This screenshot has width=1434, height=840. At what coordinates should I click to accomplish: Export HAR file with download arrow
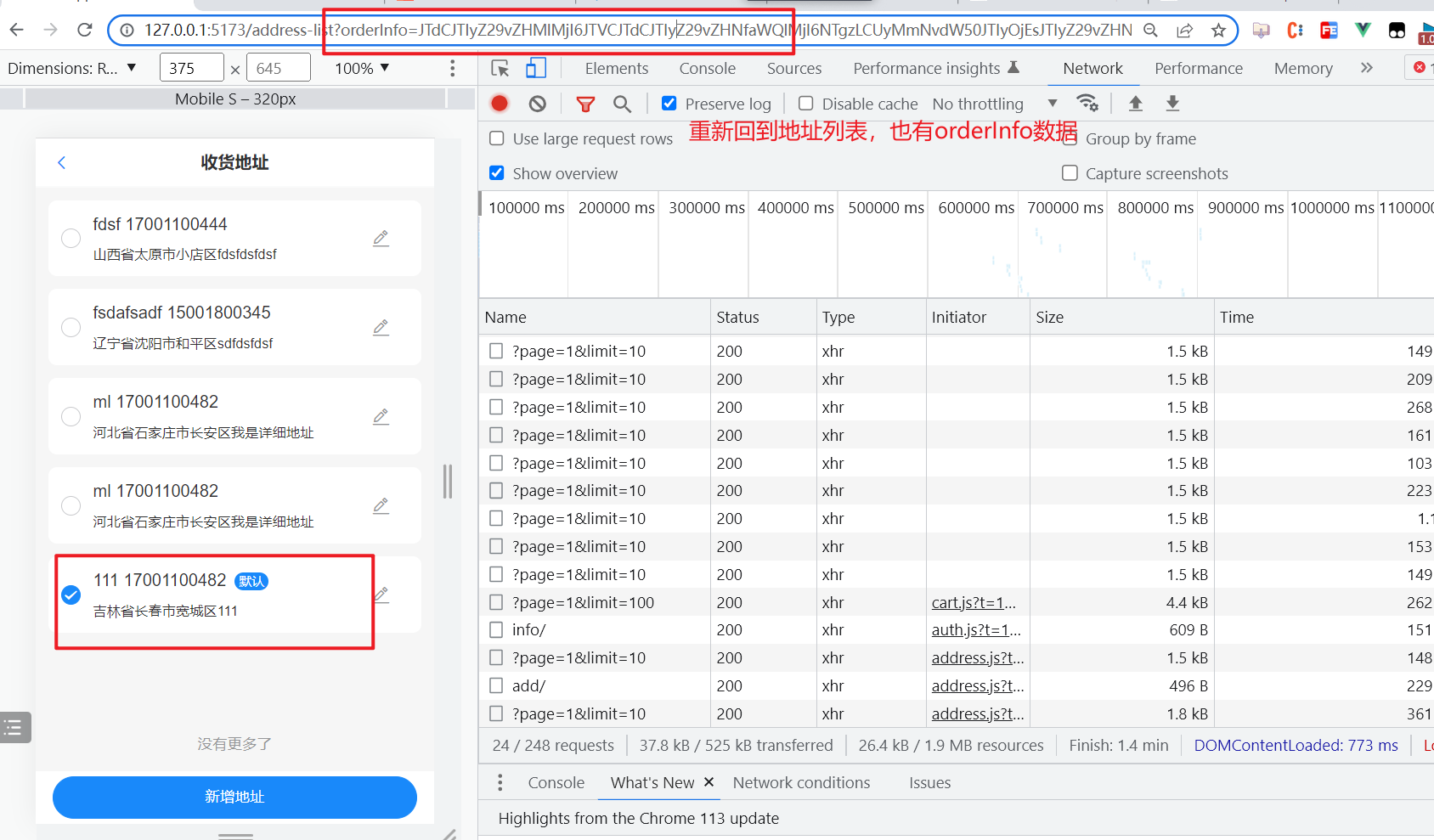pos(1172,104)
